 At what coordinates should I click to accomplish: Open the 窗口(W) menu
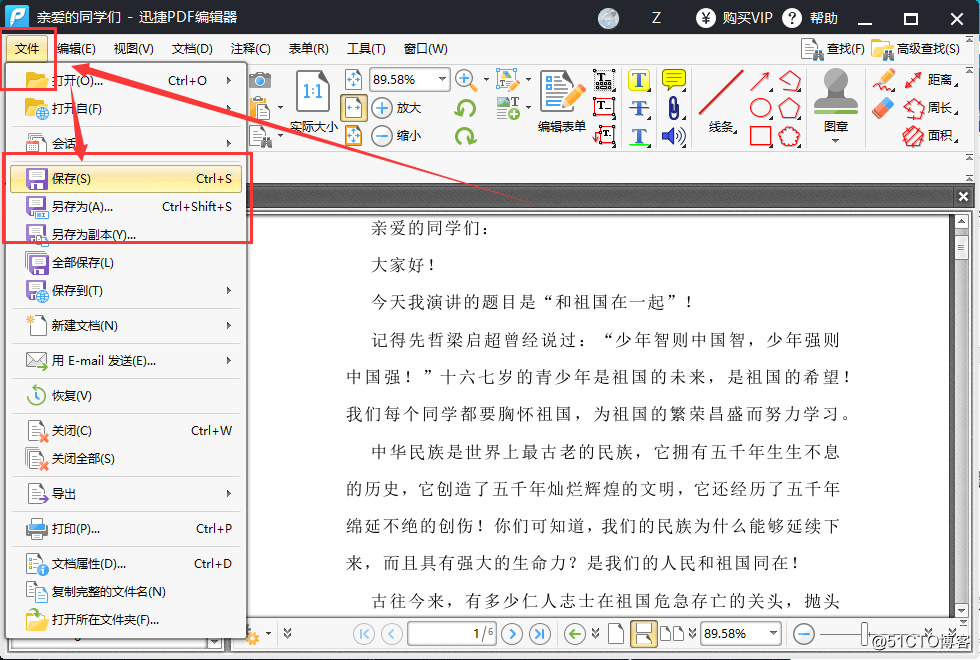[425, 49]
